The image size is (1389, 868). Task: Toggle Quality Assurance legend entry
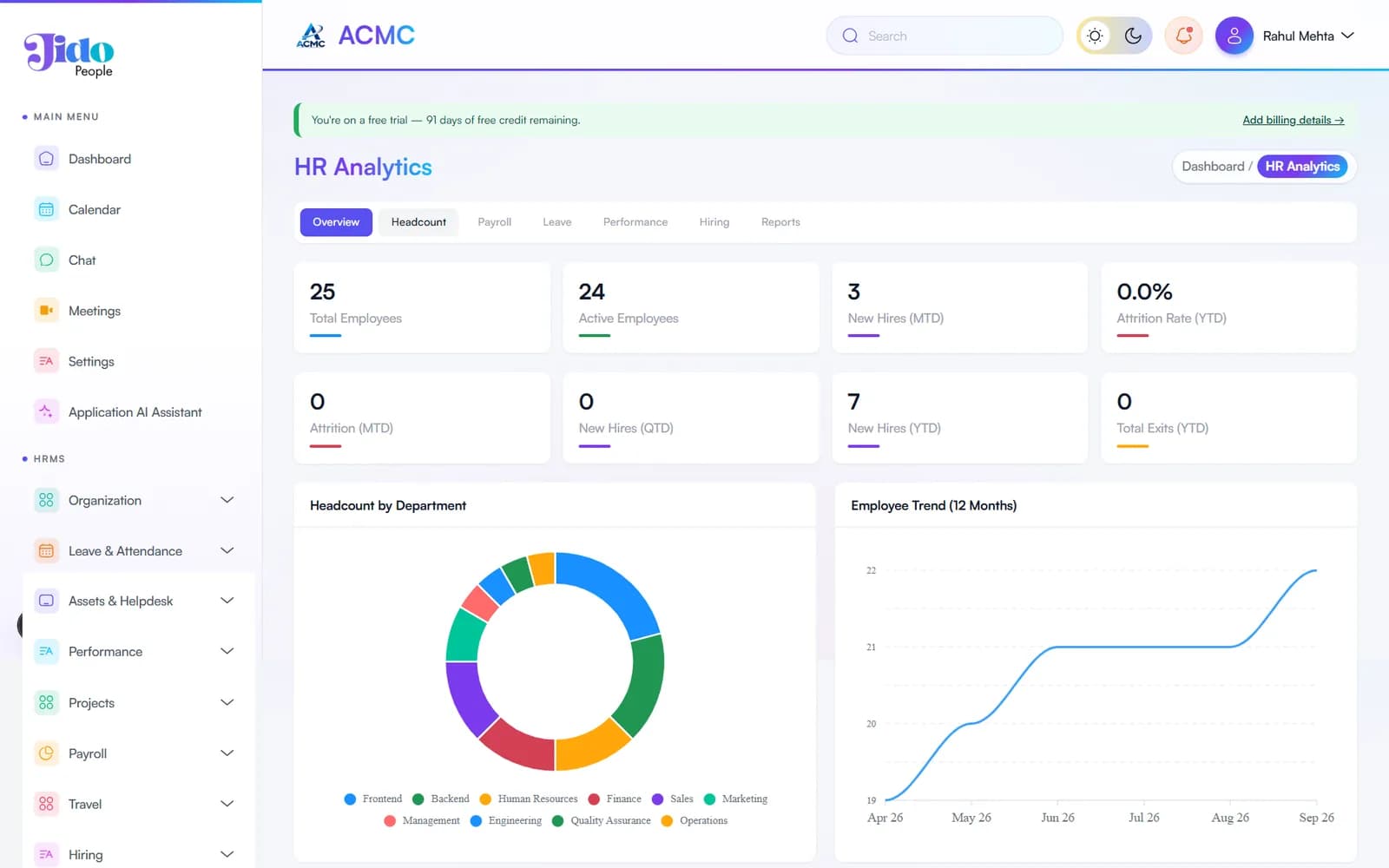601,820
